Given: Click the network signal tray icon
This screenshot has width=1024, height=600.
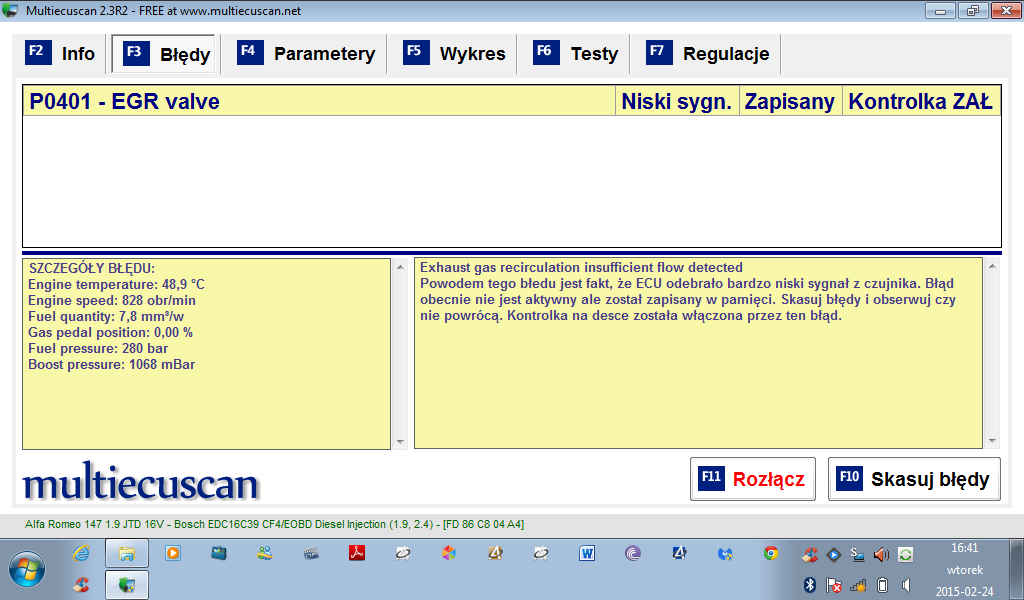Looking at the screenshot, I should click(x=857, y=585).
